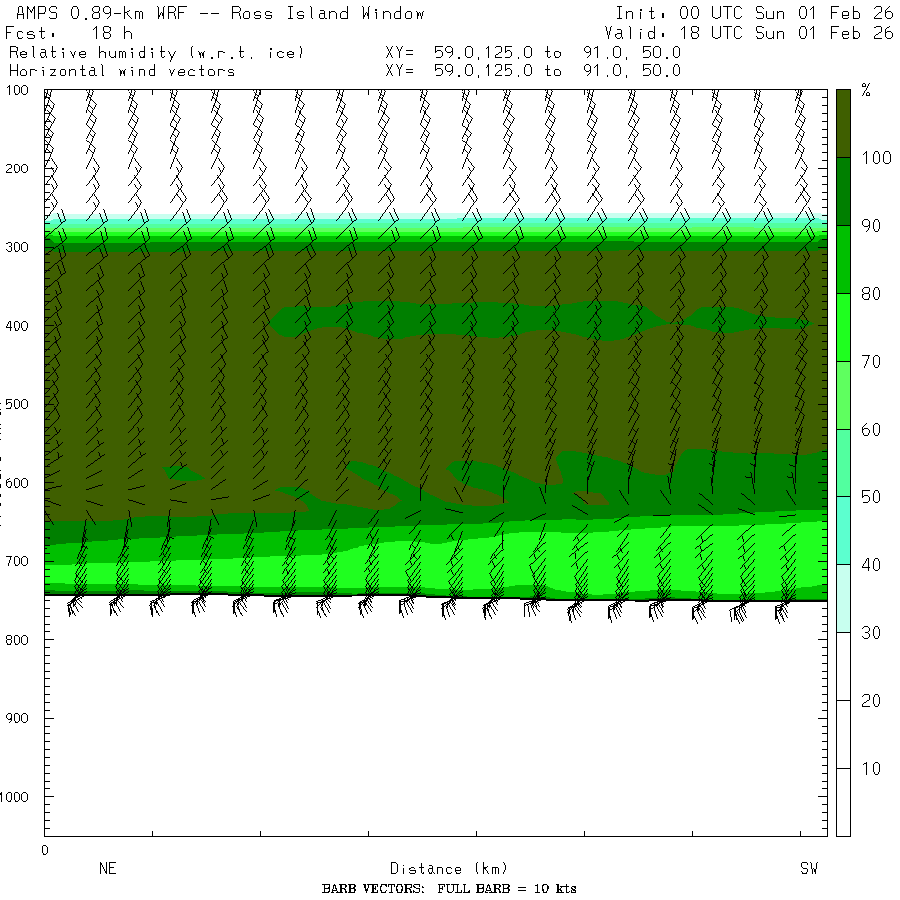Click the colorbar value 60 label
The height and width of the screenshot is (900, 900).
coord(871,429)
